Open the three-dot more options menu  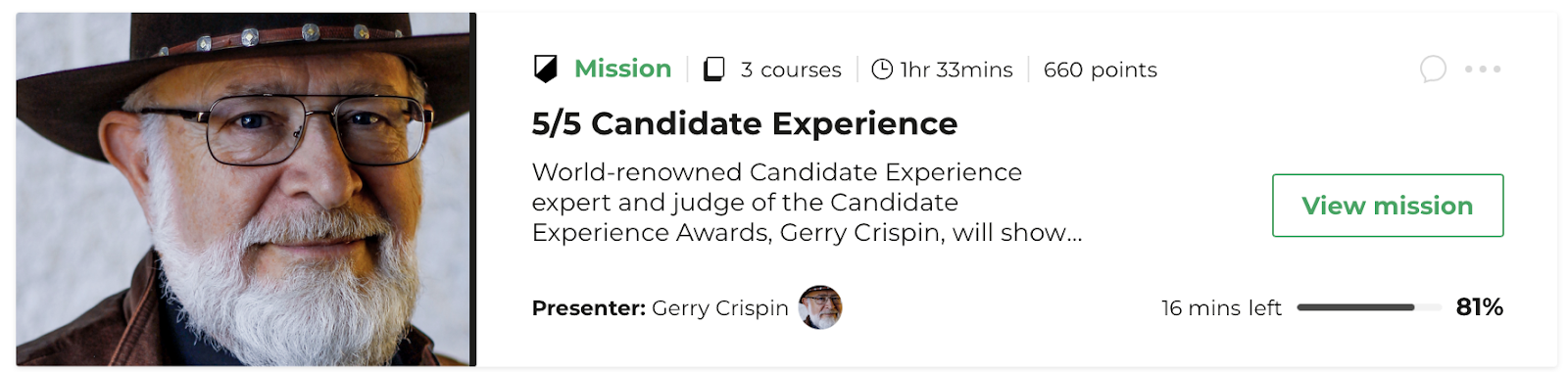tap(1483, 69)
